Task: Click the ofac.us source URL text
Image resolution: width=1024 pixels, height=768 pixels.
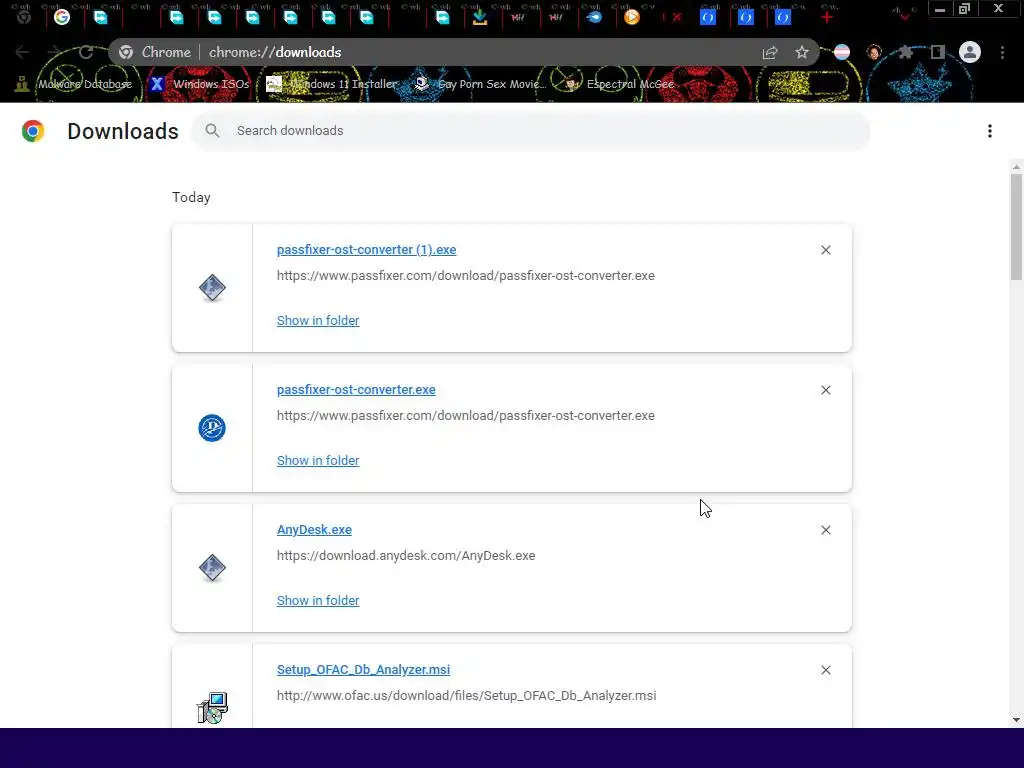Action: point(466,696)
